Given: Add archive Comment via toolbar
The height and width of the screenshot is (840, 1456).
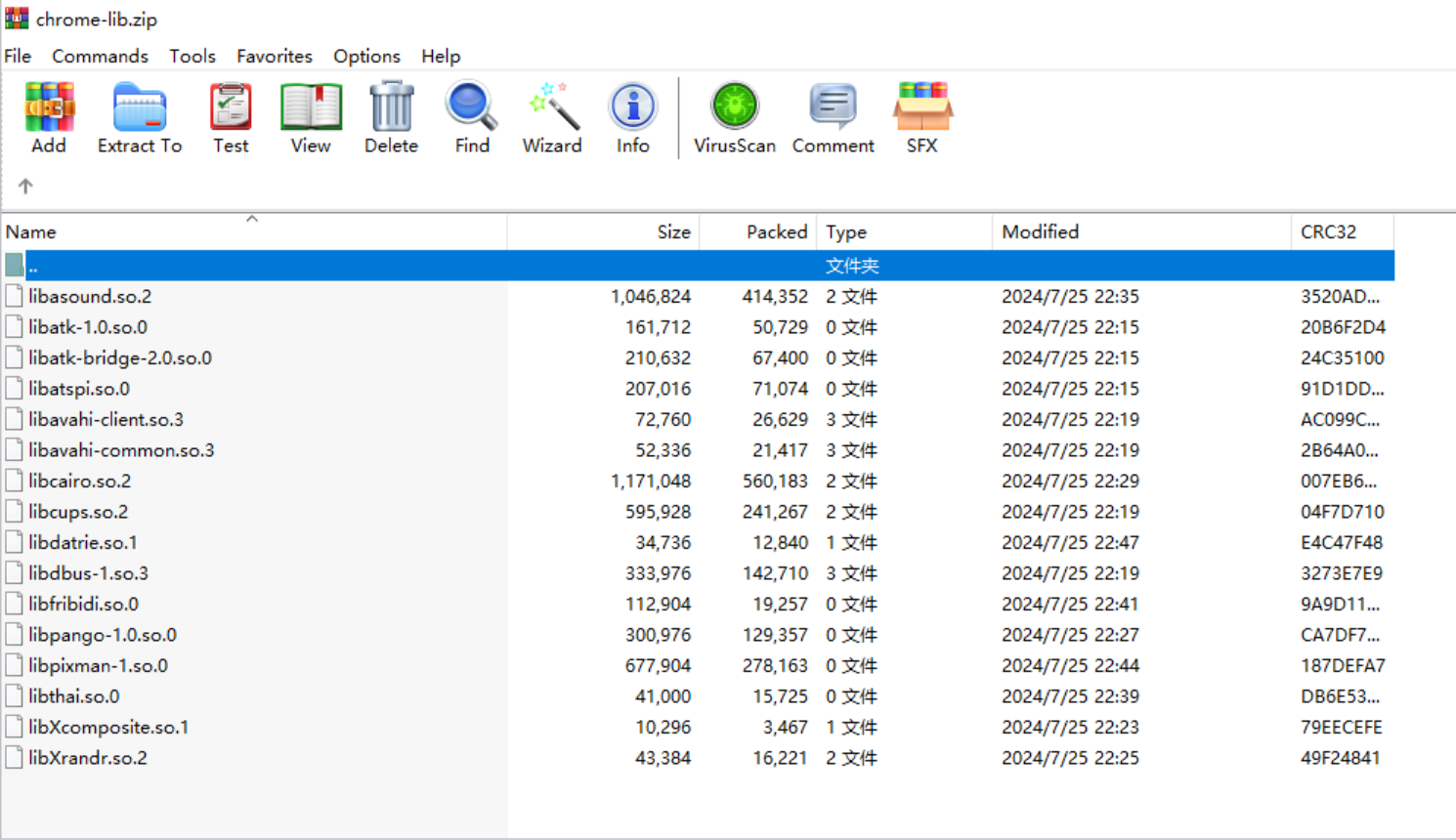Looking at the screenshot, I should click(x=833, y=117).
